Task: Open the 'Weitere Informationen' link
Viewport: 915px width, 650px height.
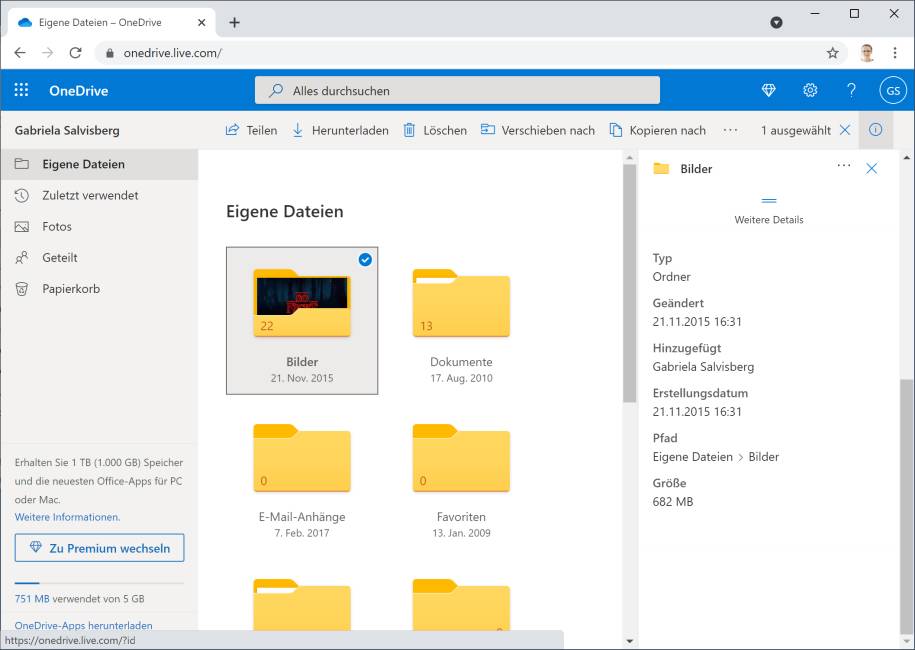Action: point(67,517)
